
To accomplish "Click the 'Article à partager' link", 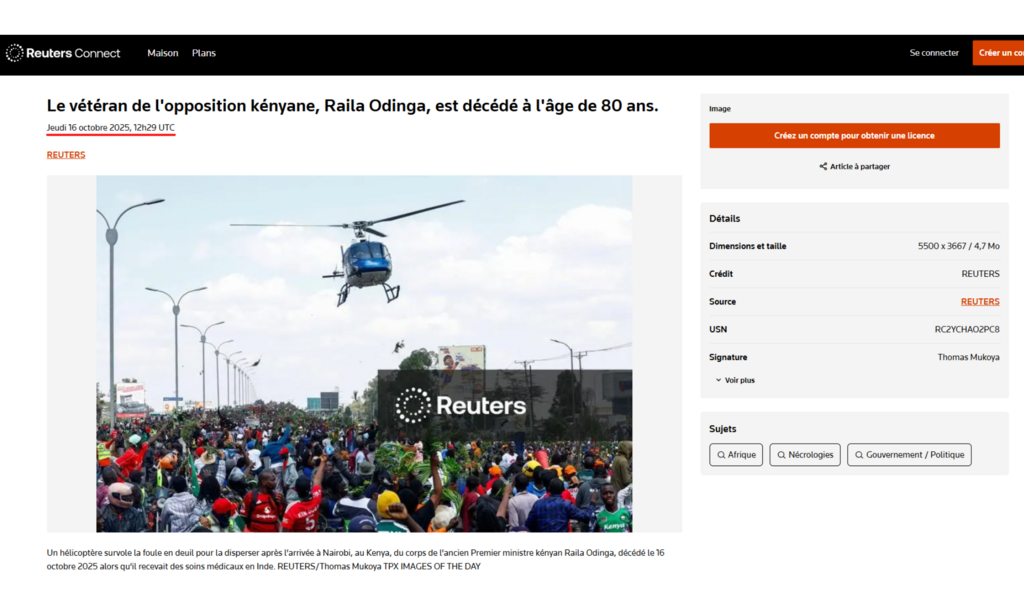I will (859, 166).
